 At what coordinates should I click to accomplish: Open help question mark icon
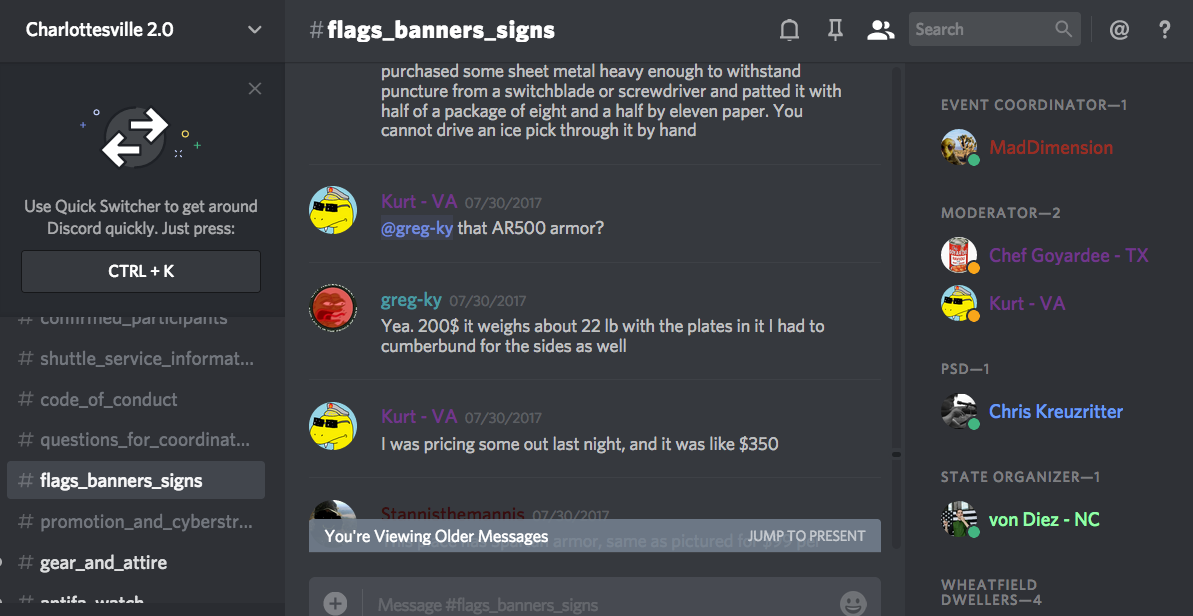[x=1164, y=30]
